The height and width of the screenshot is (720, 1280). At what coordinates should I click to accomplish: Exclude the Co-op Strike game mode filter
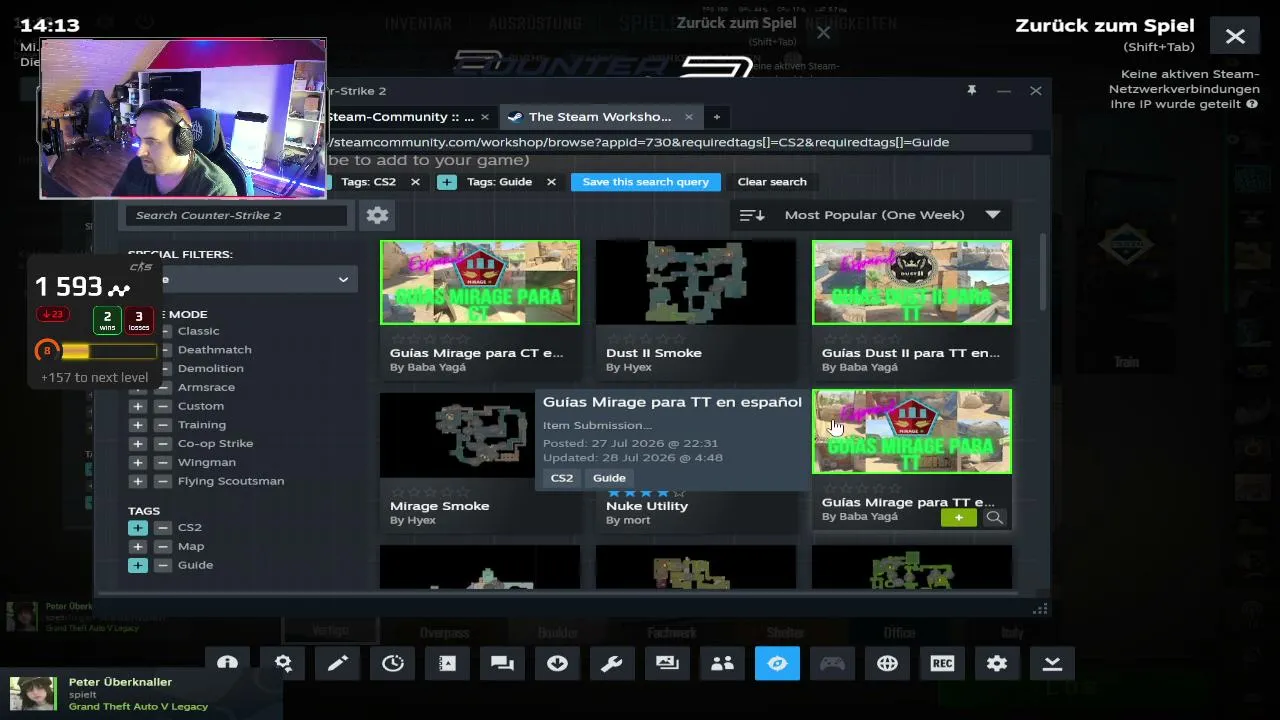162,443
